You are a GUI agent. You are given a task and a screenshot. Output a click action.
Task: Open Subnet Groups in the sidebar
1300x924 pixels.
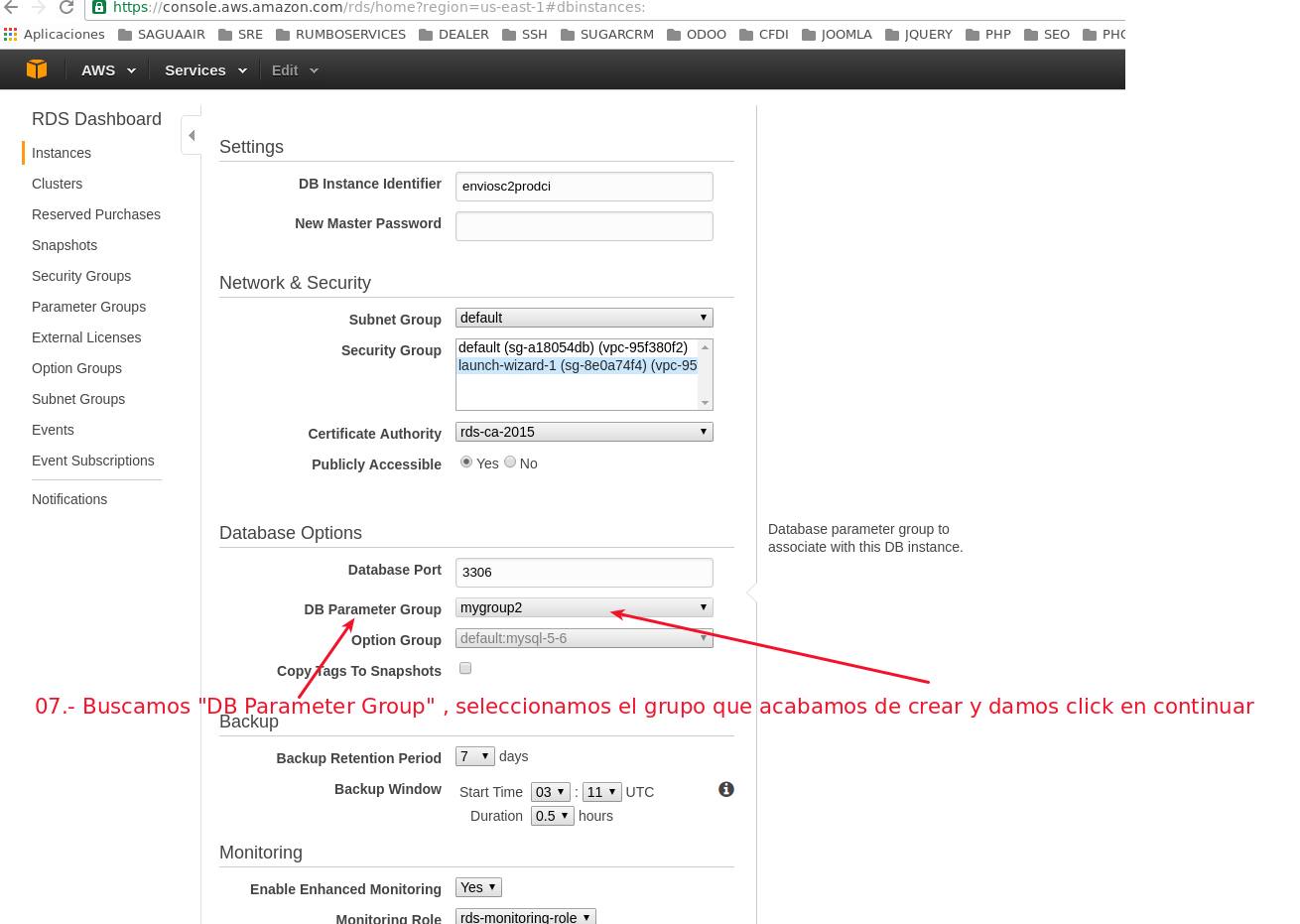pos(78,399)
